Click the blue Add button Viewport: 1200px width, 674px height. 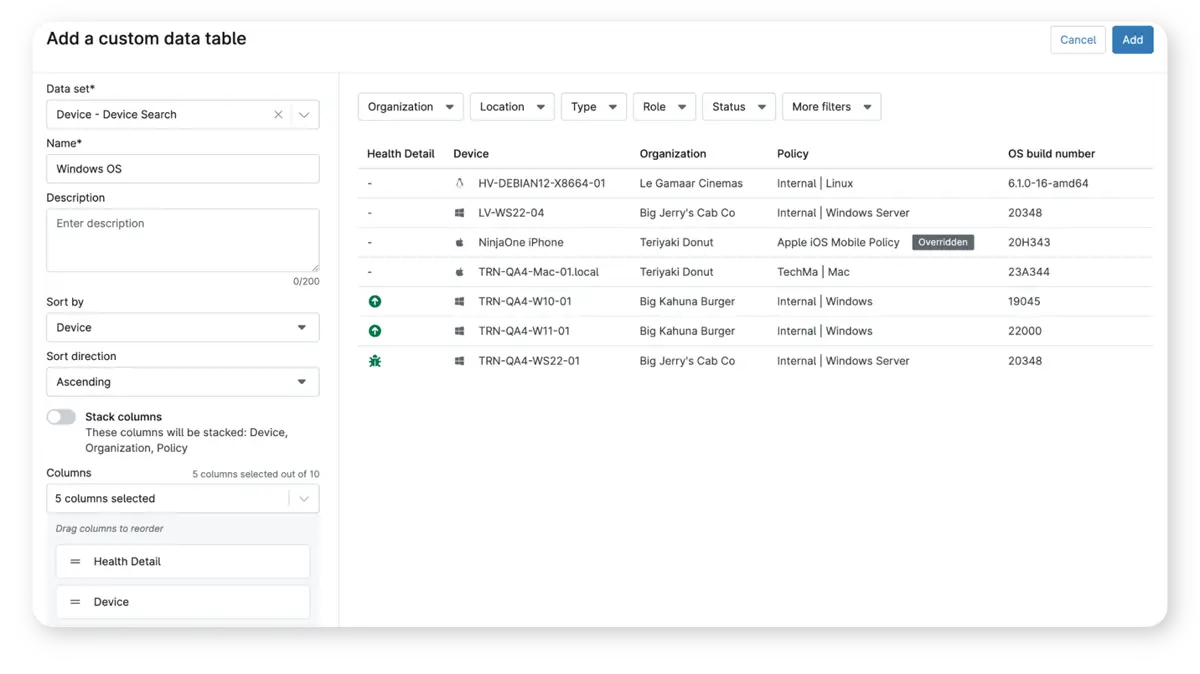1133,40
